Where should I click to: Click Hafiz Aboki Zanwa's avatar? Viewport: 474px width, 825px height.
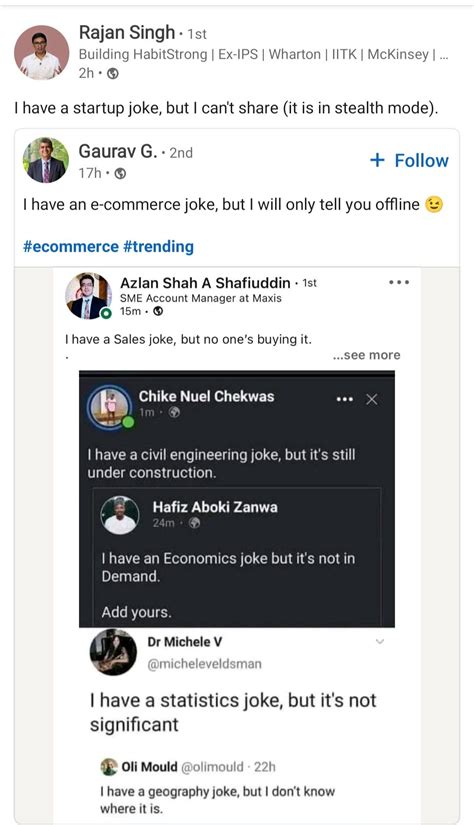pyautogui.click(x=120, y=516)
